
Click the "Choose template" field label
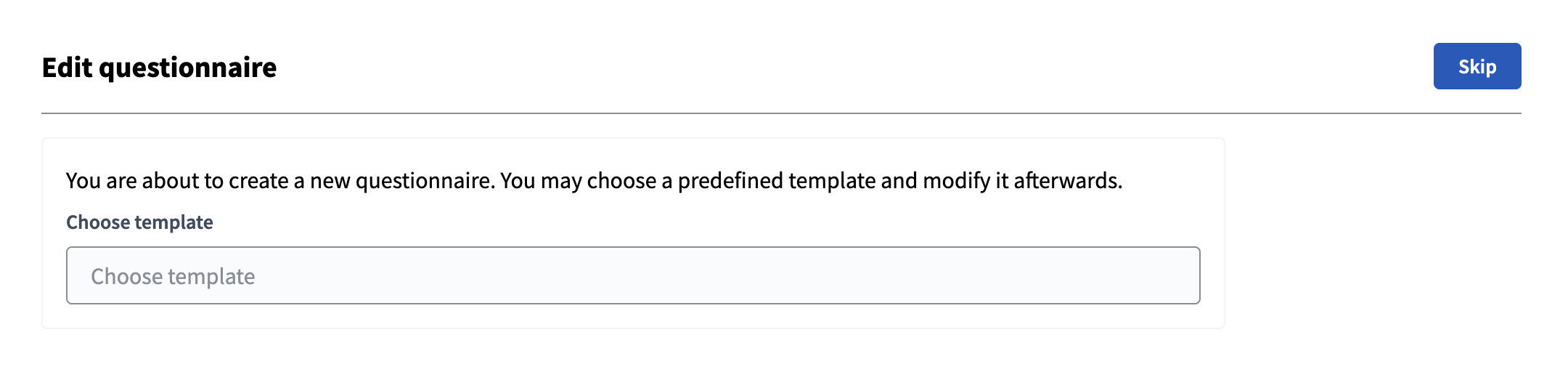tap(139, 222)
